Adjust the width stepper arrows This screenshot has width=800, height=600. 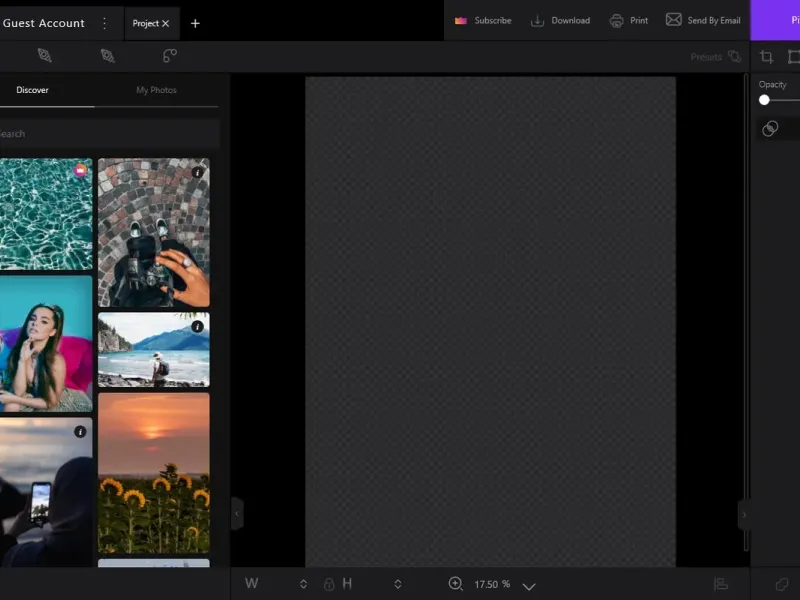point(304,584)
